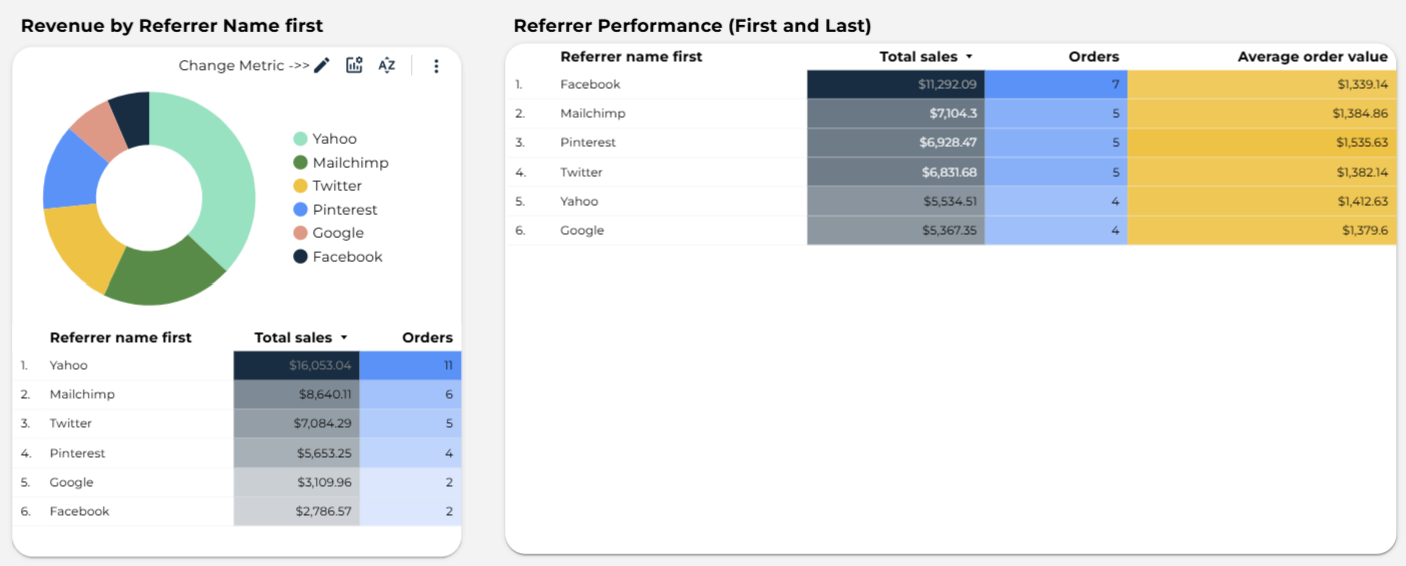Click the Orders header in Referrer Performance table
The width and height of the screenshot is (1406, 566).
(1093, 57)
